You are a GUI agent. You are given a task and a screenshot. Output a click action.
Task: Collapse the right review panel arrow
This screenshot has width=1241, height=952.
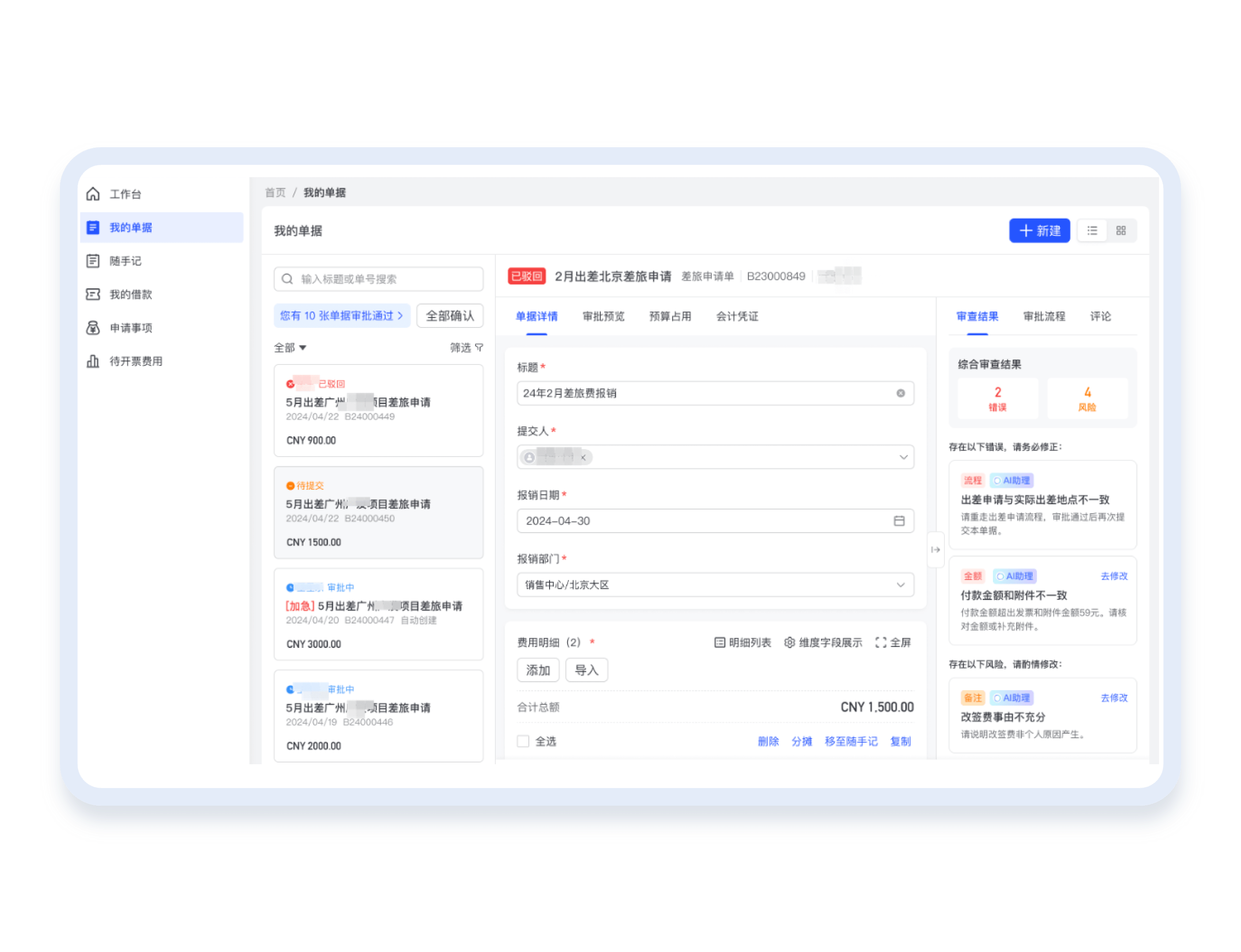(936, 550)
